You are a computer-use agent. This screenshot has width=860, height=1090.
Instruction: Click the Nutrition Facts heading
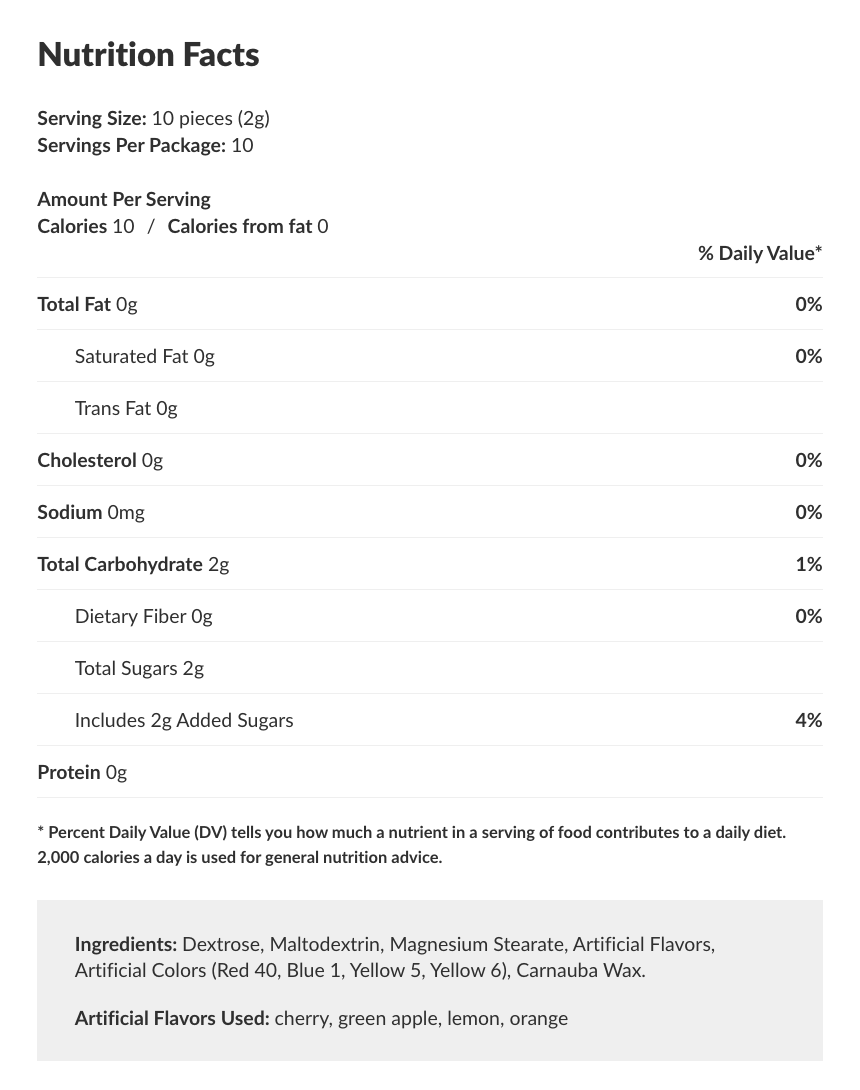click(x=148, y=55)
